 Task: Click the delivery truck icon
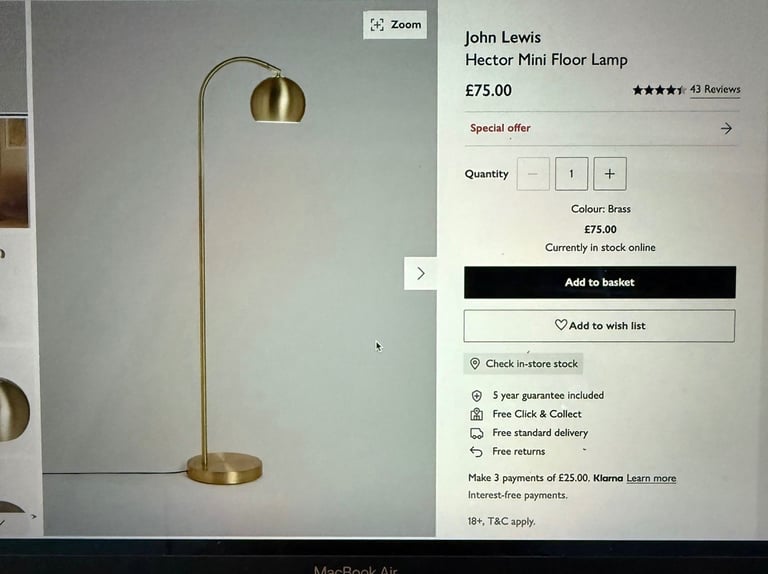point(477,433)
